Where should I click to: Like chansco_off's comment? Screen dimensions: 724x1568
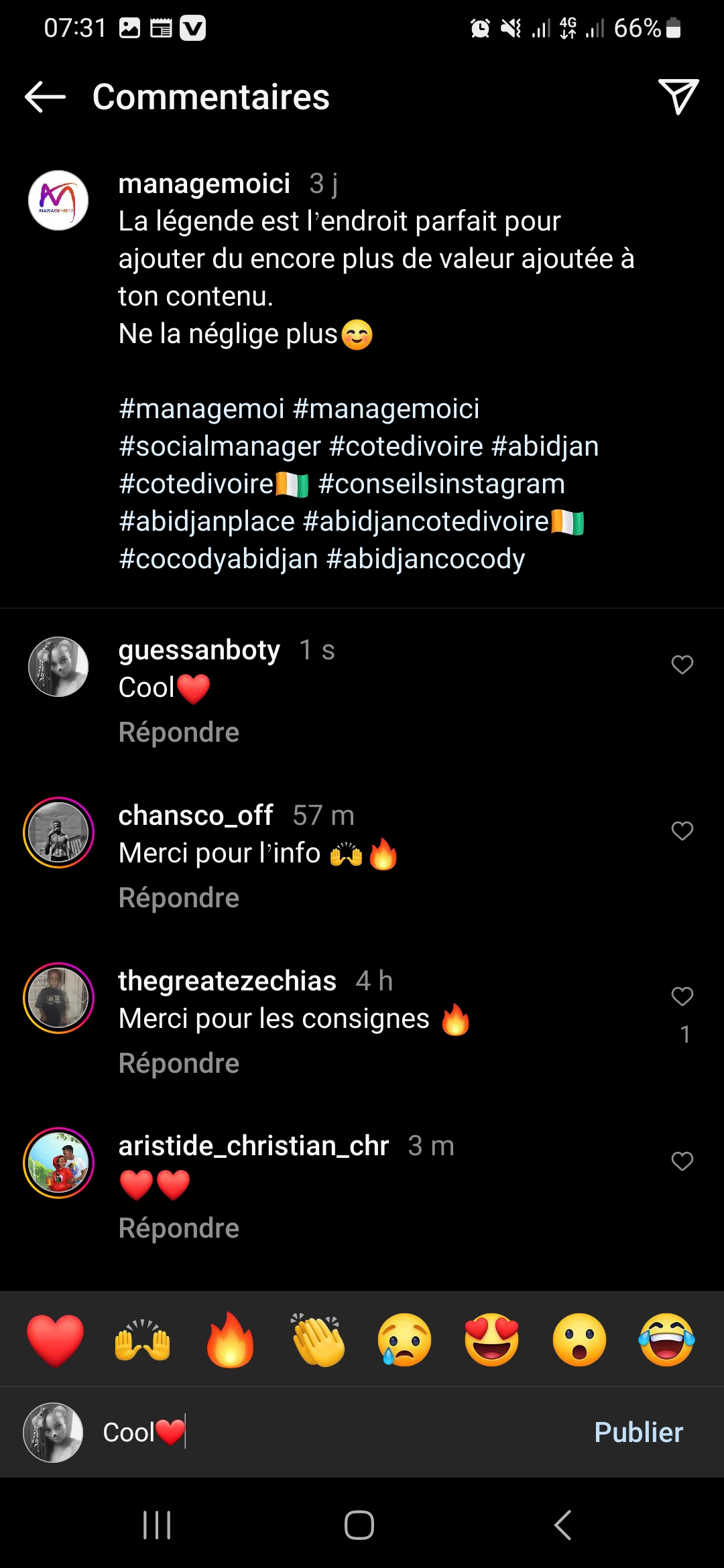[x=682, y=831]
